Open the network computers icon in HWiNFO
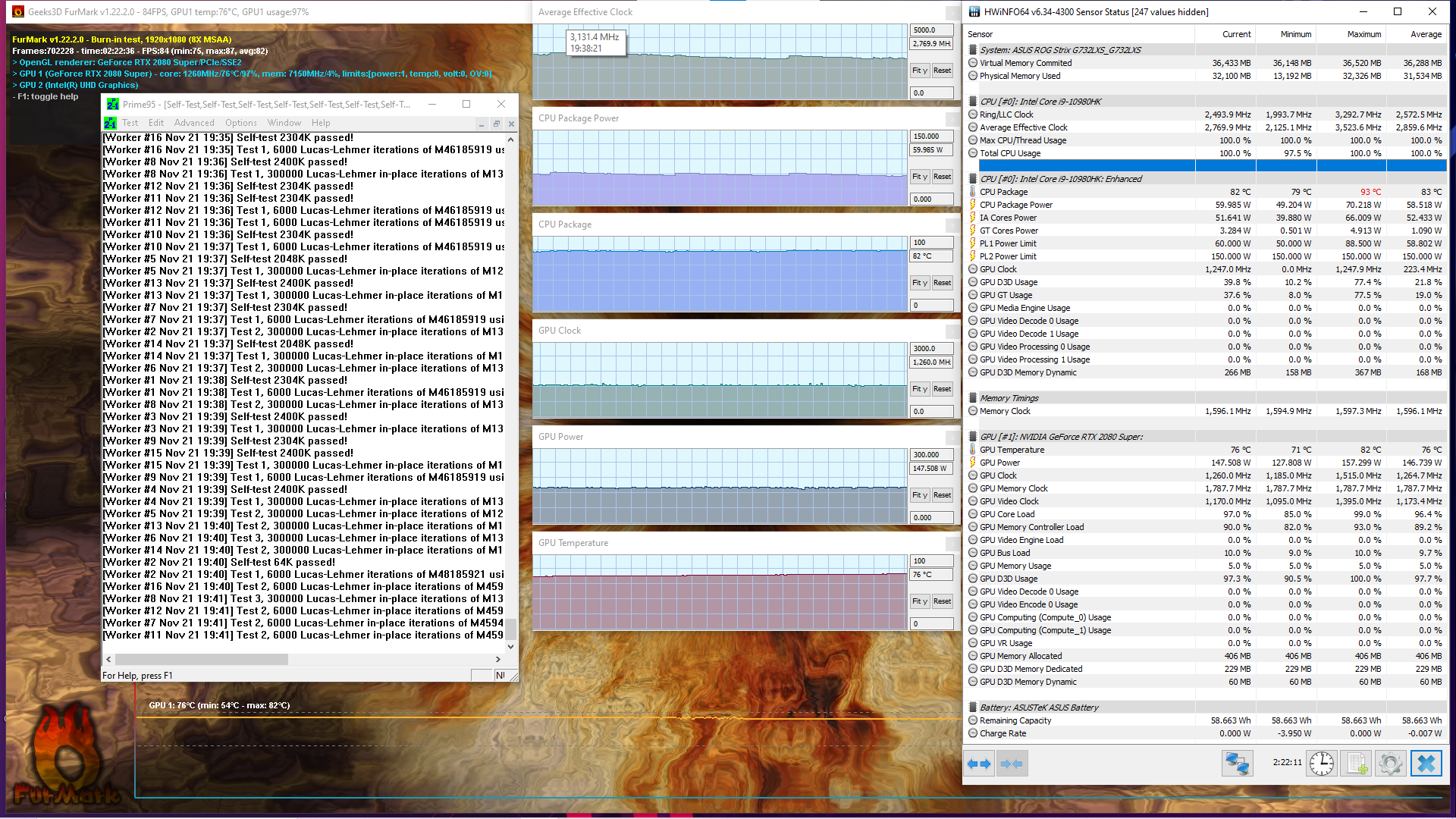This screenshot has height=819, width=1456. [x=1237, y=764]
